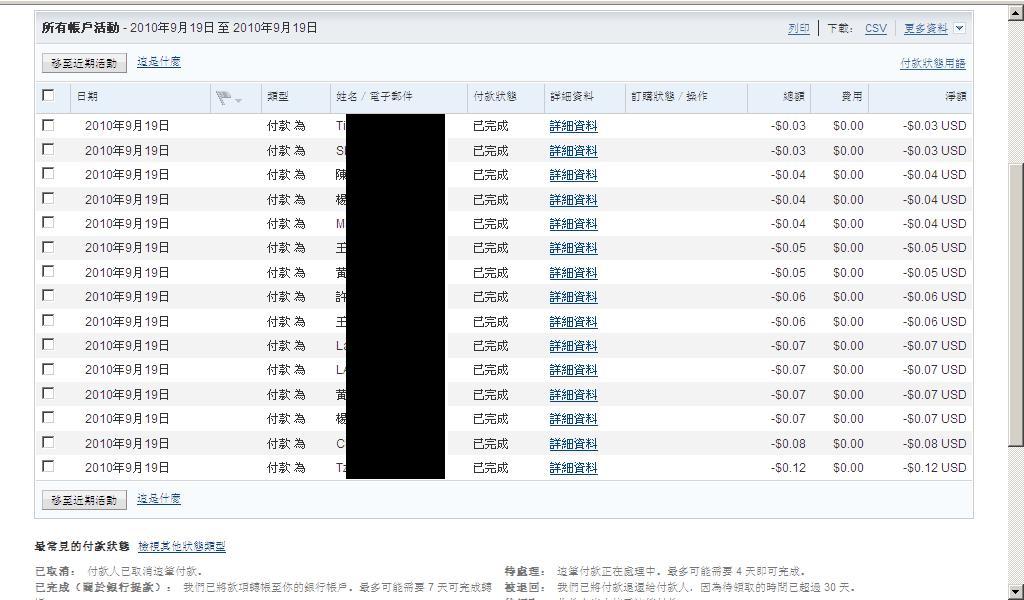View 詳細資料 for the 王 -$0.05 payment
This screenshot has width=1024, height=600.
tap(573, 248)
